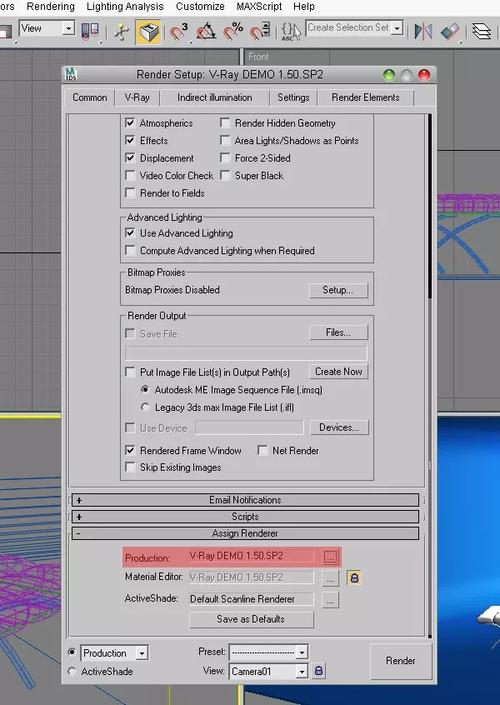
Task: Switch to the Common tab
Action: (x=90, y=98)
